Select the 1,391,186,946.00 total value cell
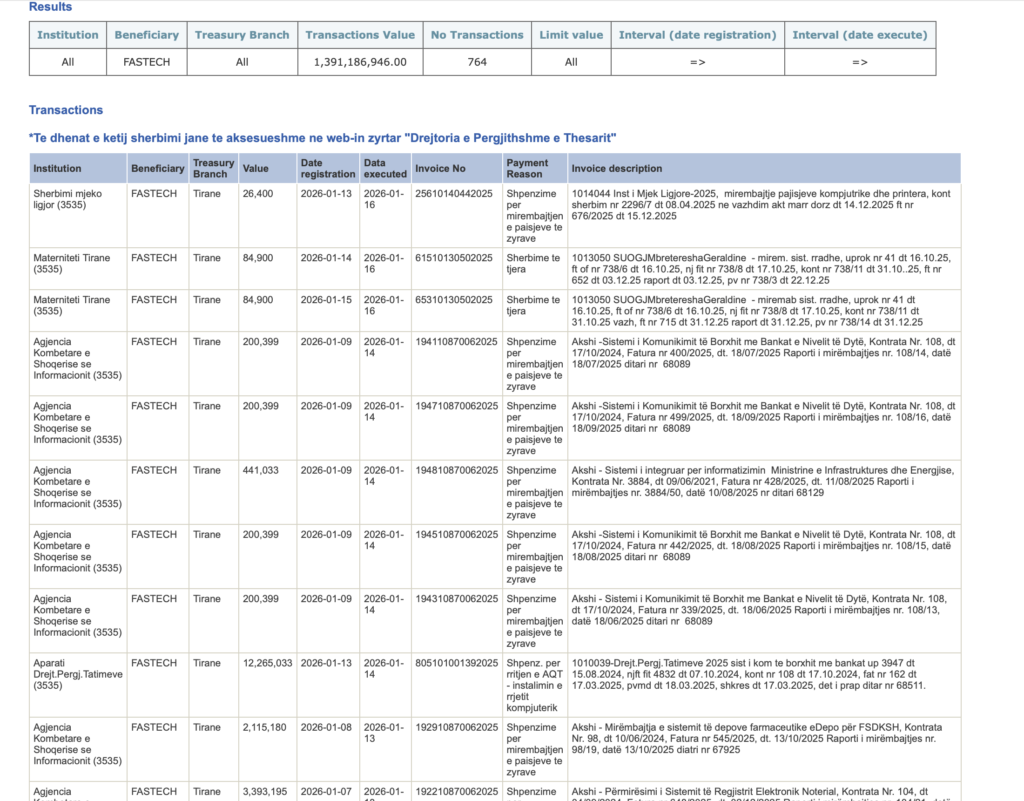The image size is (1024, 801). point(359,62)
